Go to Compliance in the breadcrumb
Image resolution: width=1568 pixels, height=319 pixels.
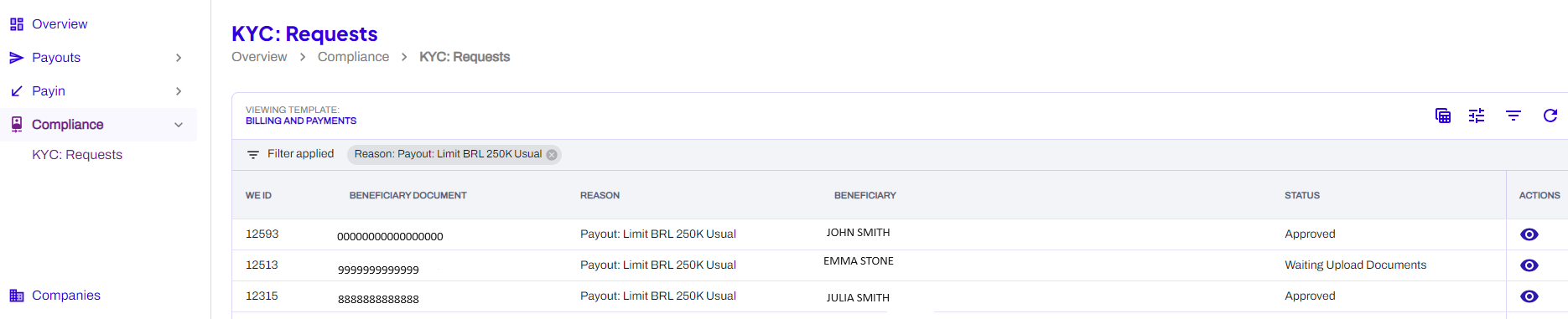coord(353,57)
